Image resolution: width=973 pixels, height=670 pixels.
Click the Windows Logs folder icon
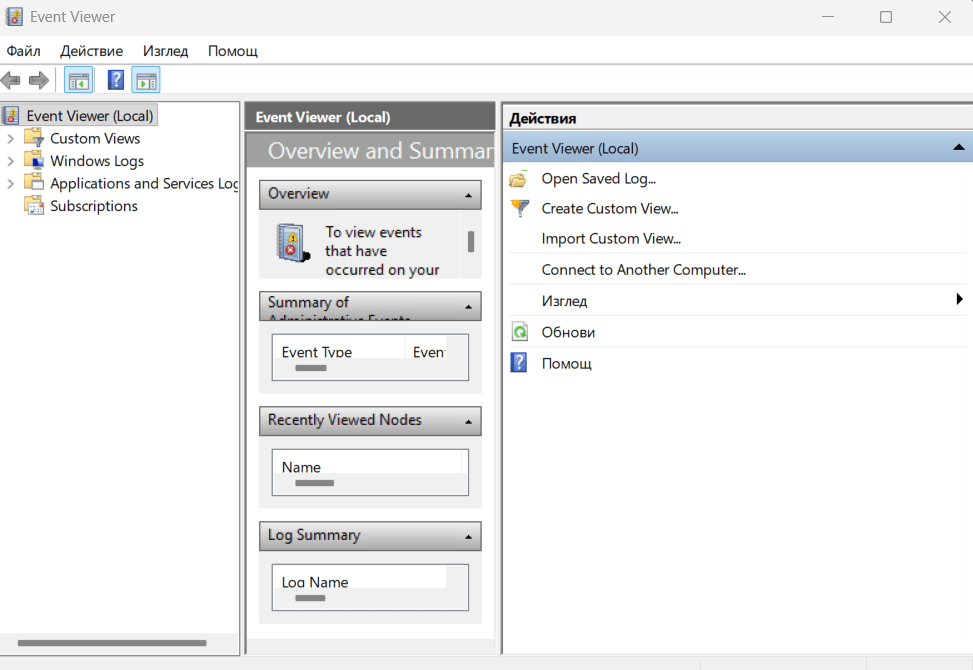pos(34,160)
